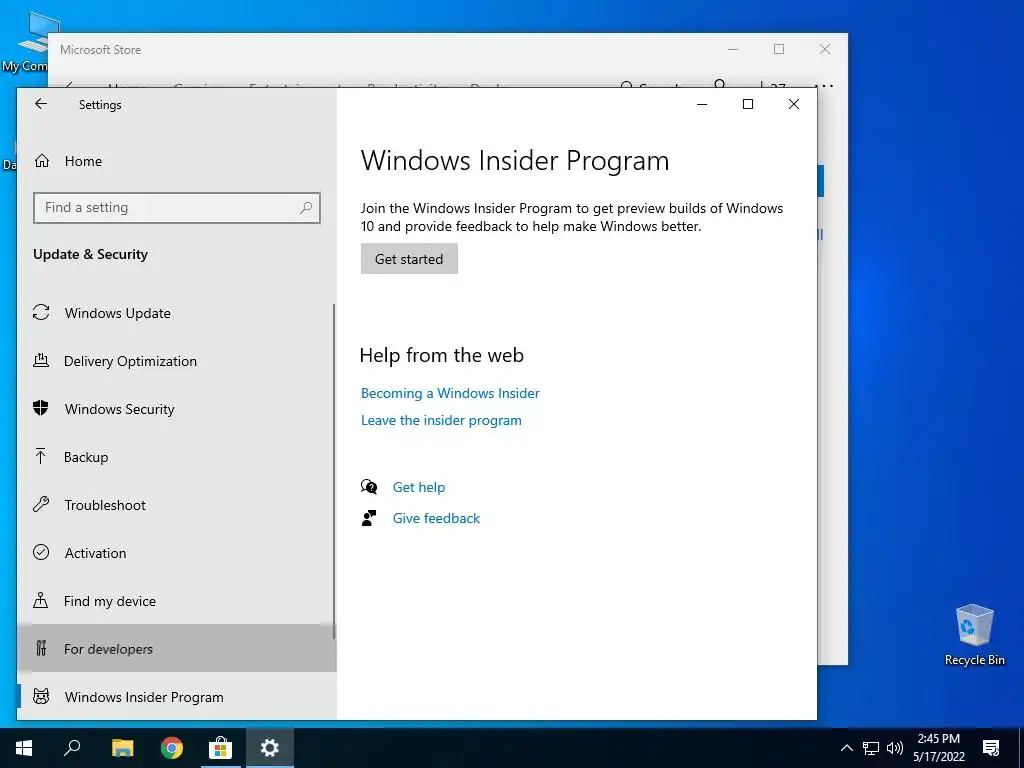1024x768 pixels.
Task: Open File Explorer from the taskbar
Action: 122,748
